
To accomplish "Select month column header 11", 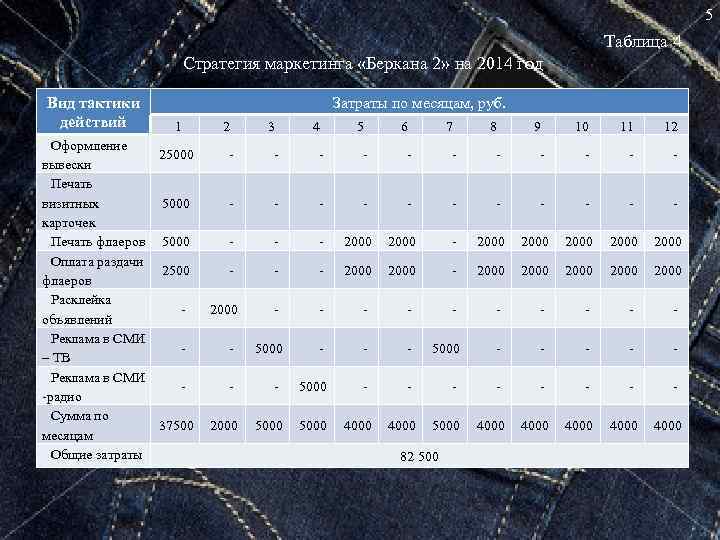I will click(x=626, y=126).
